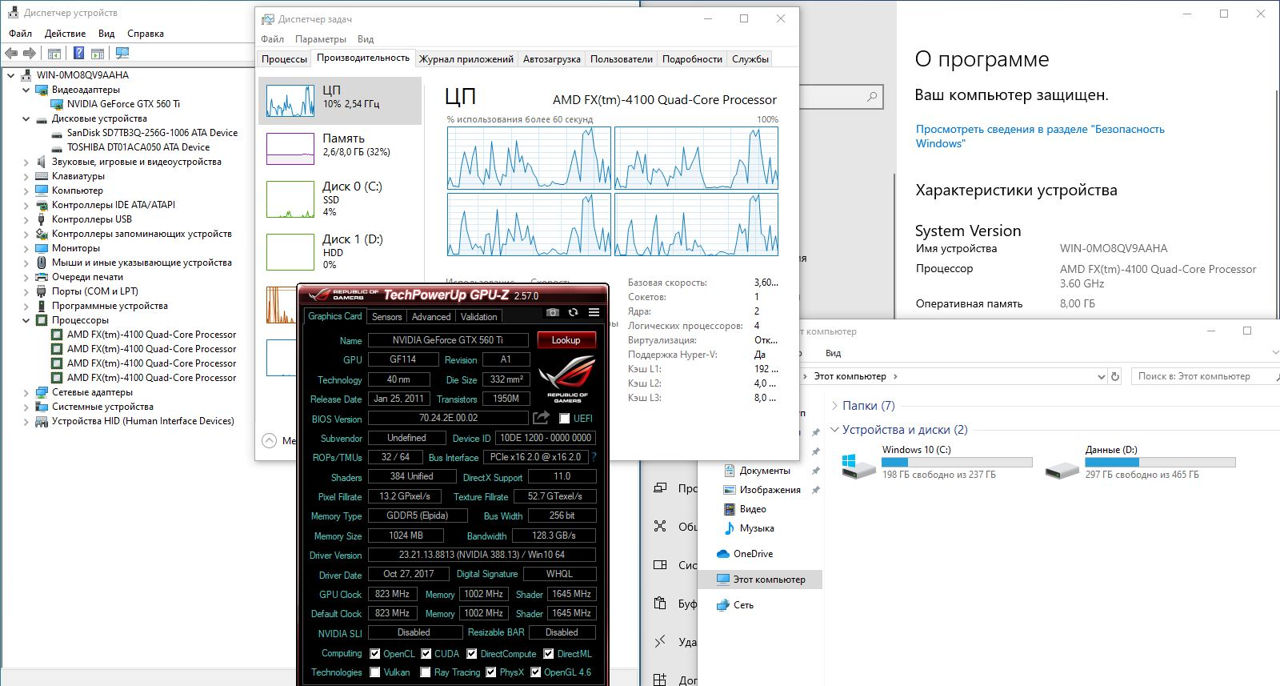Click the scan for hardware changes monitor icon
This screenshot has height=686, width=1280.
[x=122, y=53]
